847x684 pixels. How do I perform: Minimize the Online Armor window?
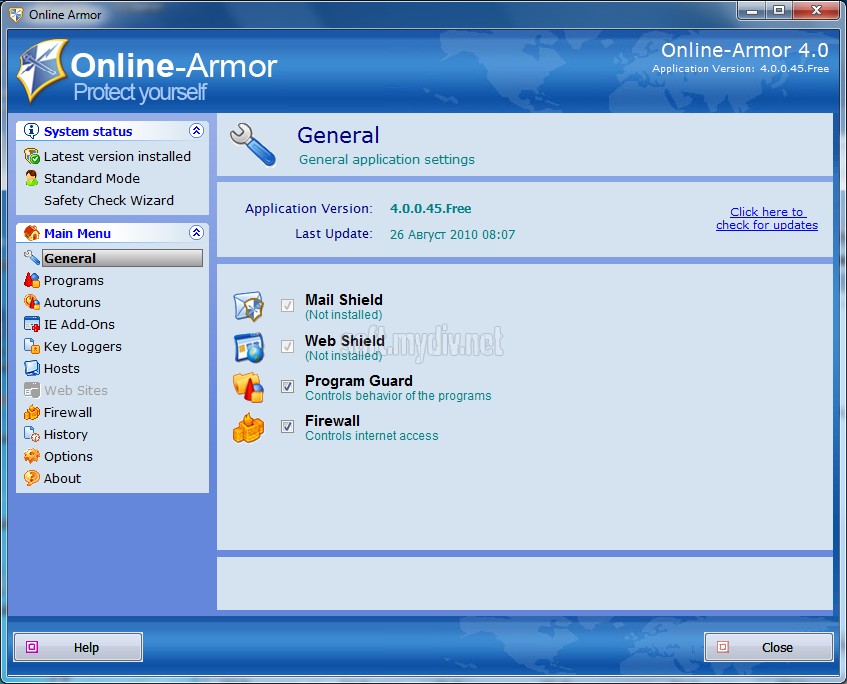tap(751, 10)
